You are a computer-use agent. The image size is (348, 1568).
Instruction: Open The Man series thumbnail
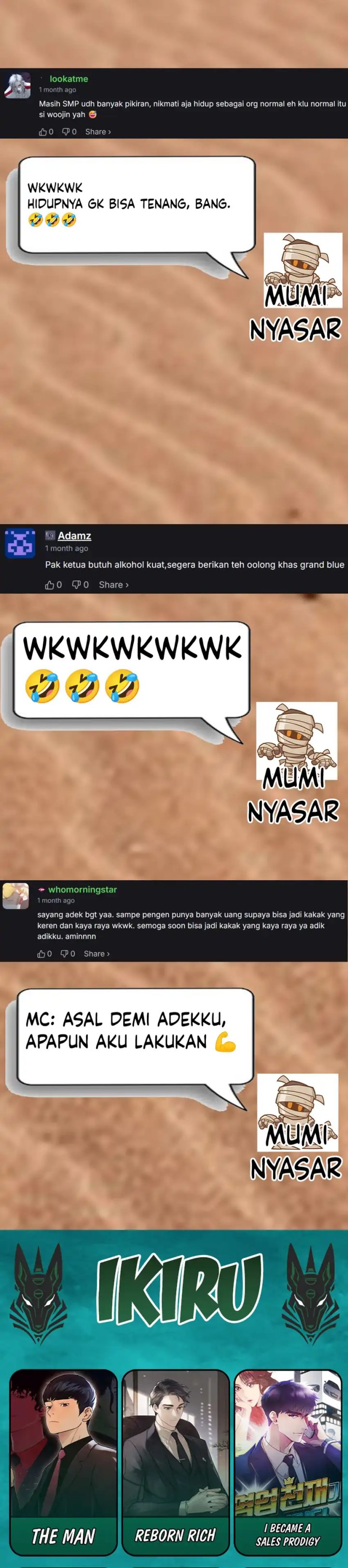pyautogui.click(x=63, y=1470)
